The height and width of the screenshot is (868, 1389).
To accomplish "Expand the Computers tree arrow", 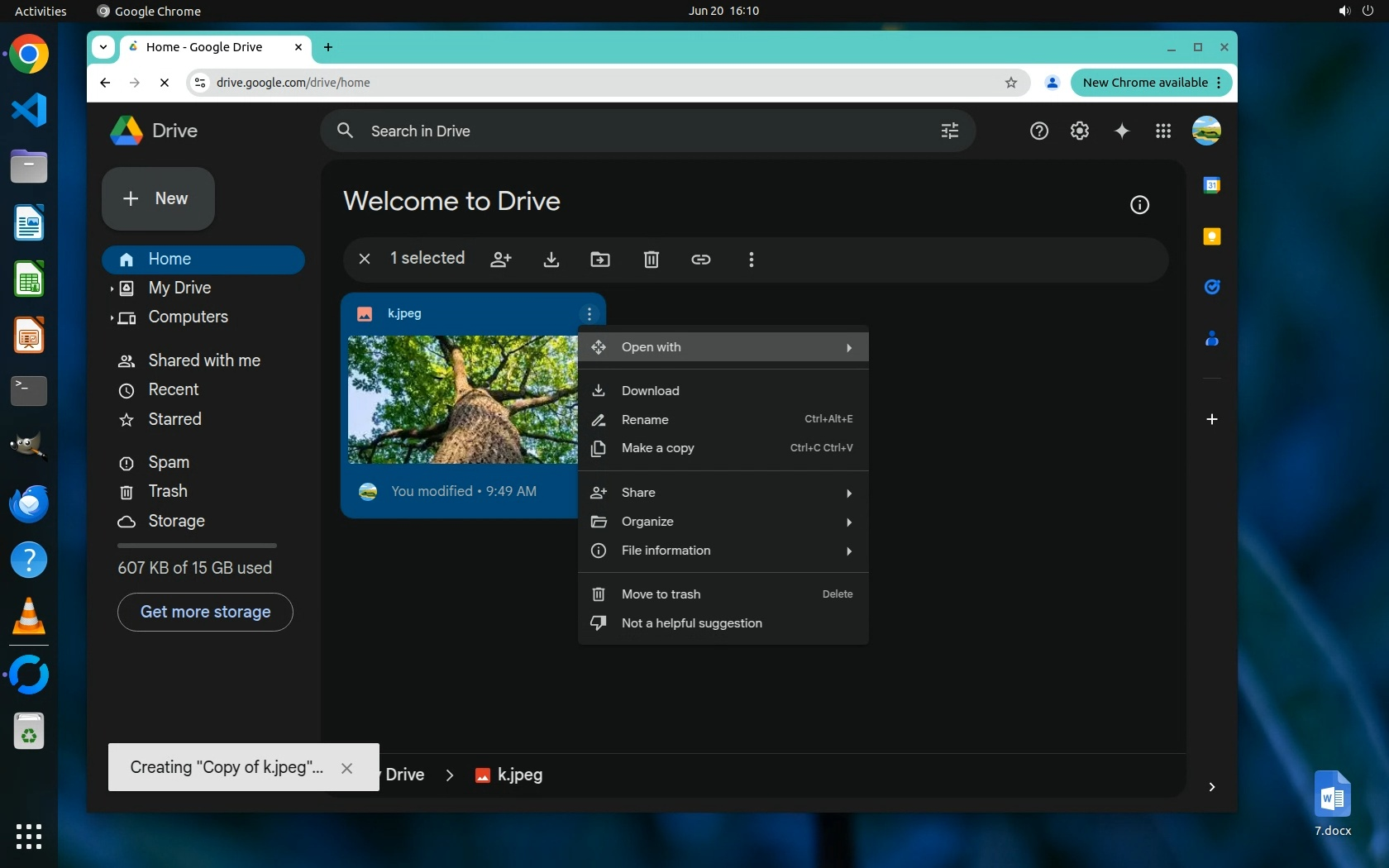I will pyautogui.click(x=112, y=317).
